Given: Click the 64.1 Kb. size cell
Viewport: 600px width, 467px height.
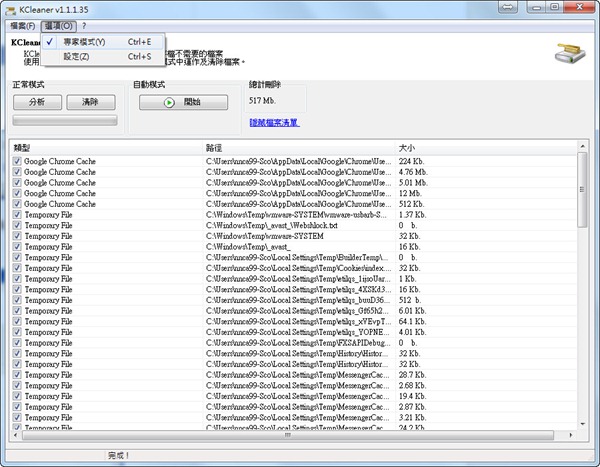Looking at the screenshot, I should (412, 322).
